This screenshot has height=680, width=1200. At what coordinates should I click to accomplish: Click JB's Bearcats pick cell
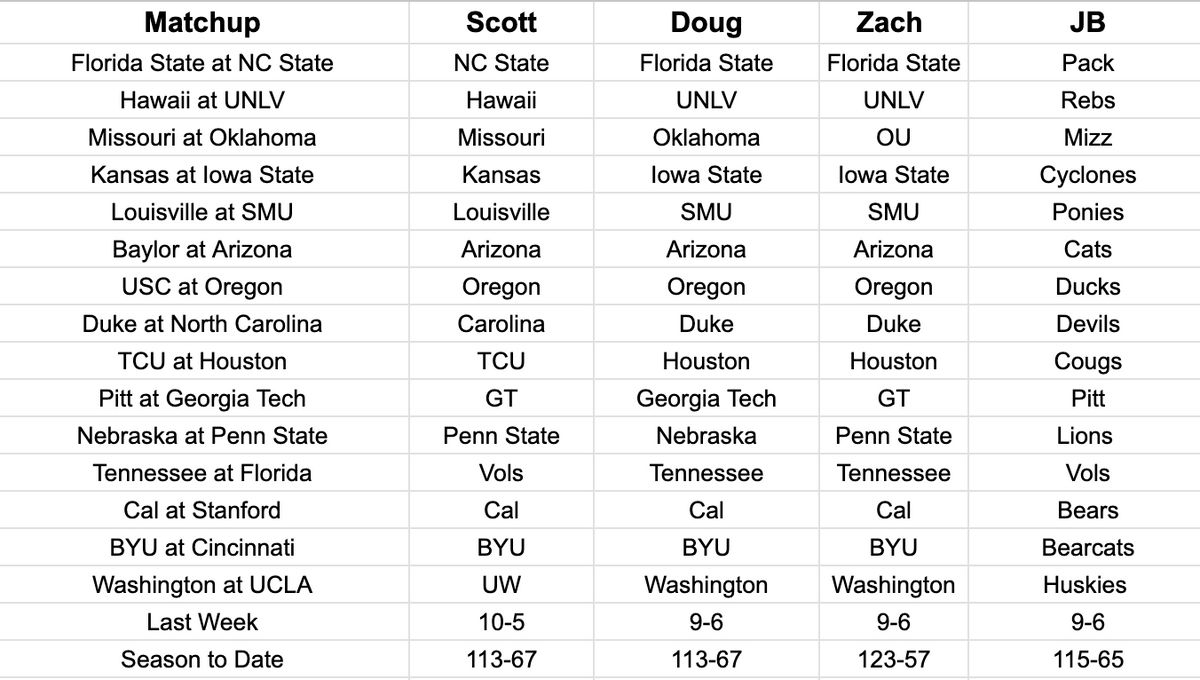[x=1087, y=548]
